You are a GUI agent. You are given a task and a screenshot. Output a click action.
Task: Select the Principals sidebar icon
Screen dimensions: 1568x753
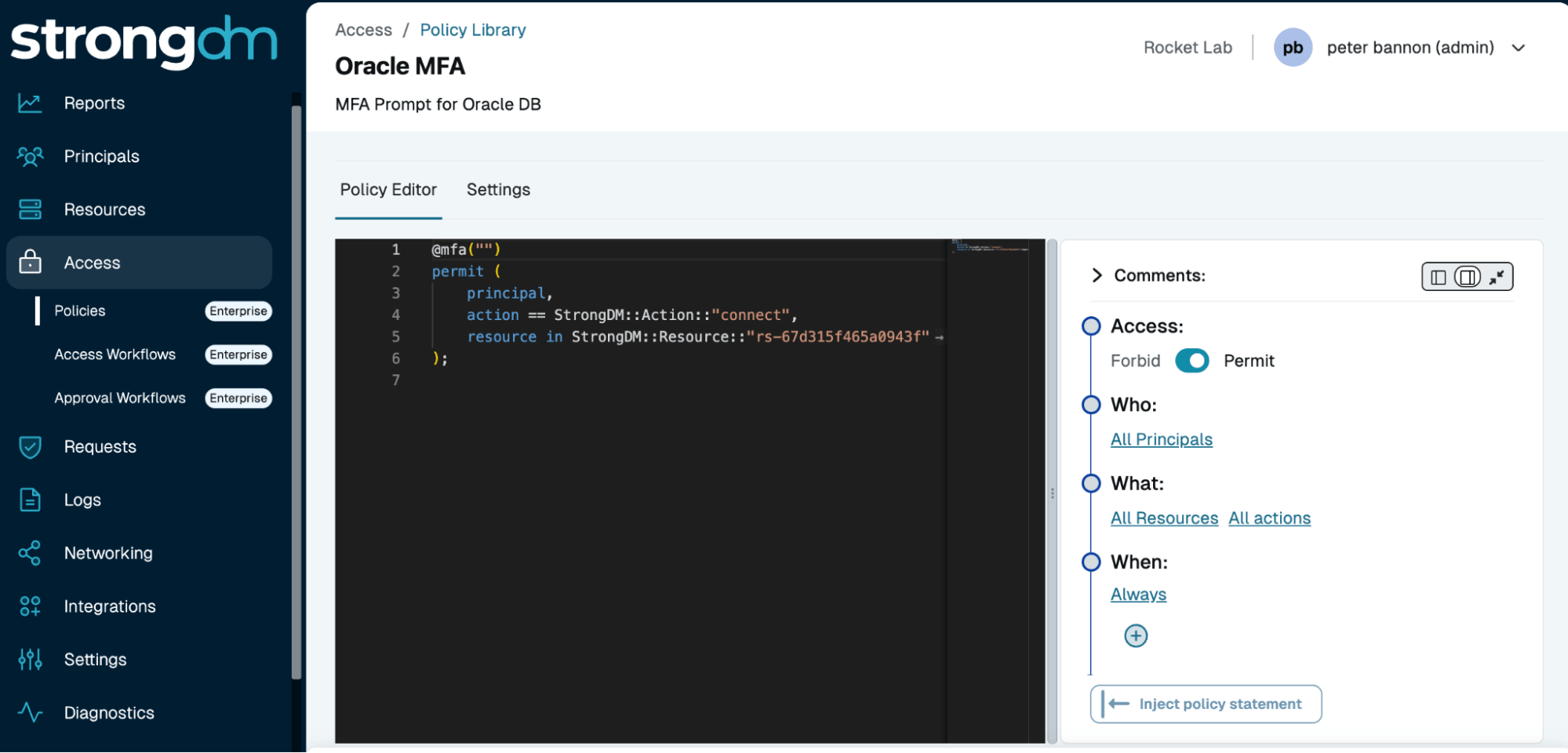click(30, 155)
